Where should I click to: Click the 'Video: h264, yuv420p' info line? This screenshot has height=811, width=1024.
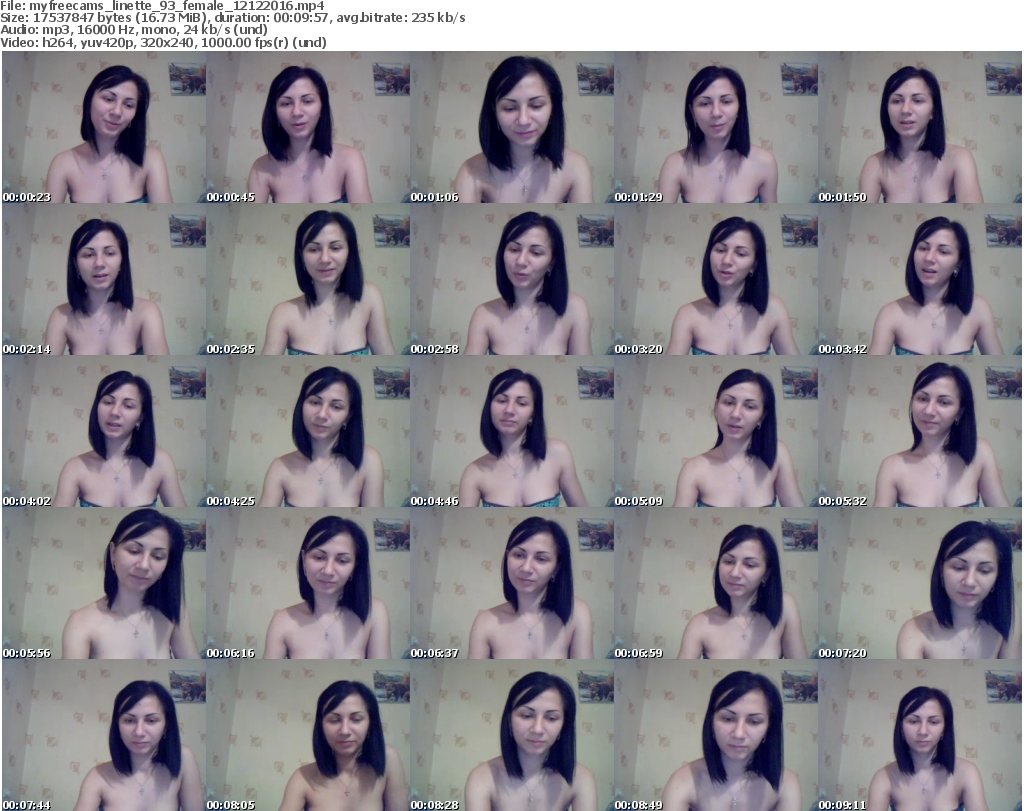(163, 42)
